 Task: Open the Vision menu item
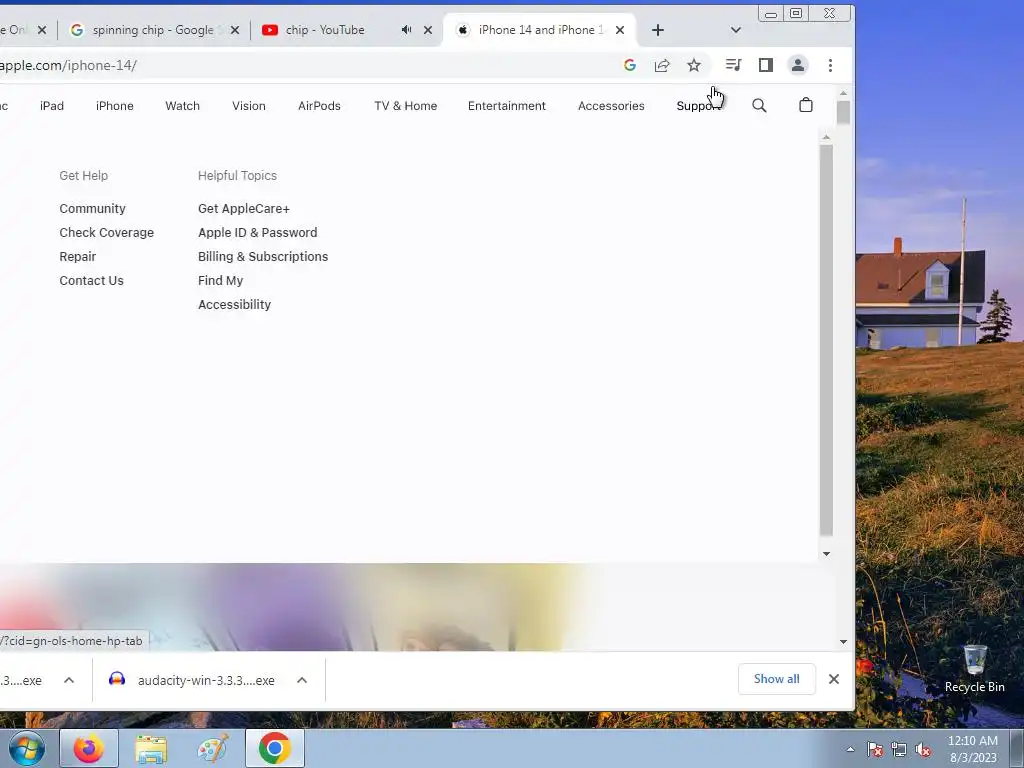click(249, 106)
